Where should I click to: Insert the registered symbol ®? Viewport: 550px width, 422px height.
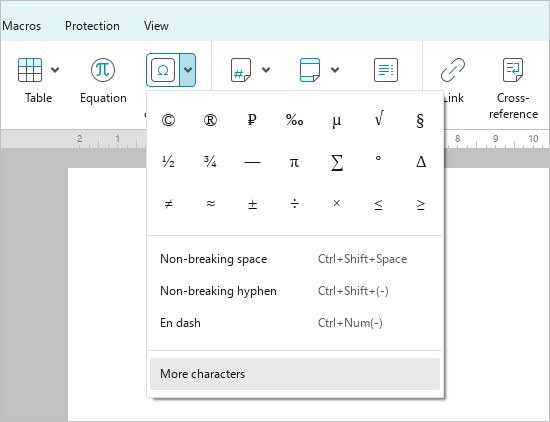coord(210,120)
